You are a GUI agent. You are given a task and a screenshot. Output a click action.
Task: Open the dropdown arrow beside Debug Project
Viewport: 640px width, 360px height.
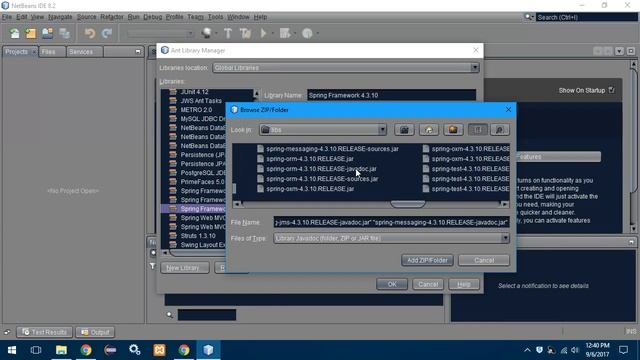click(x=295, y=33)
